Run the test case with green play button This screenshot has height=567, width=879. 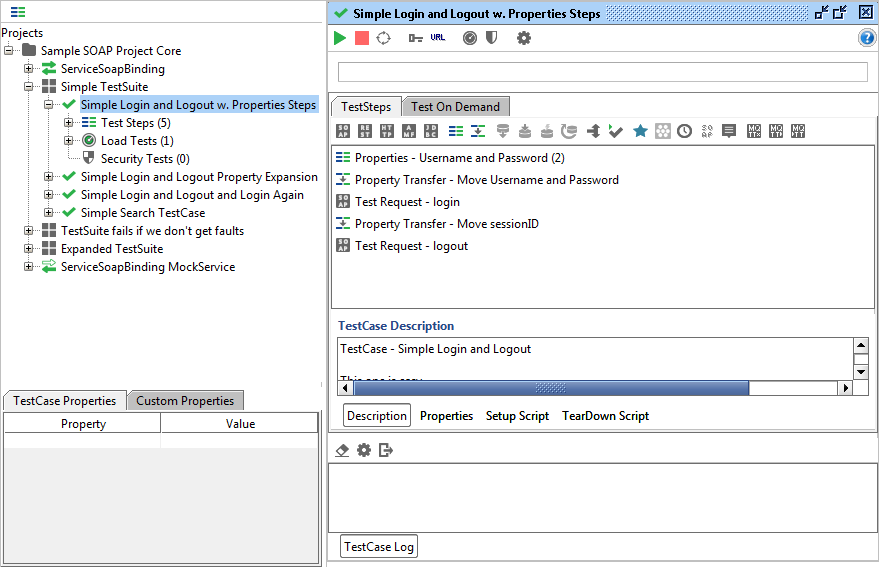point(340,38)
